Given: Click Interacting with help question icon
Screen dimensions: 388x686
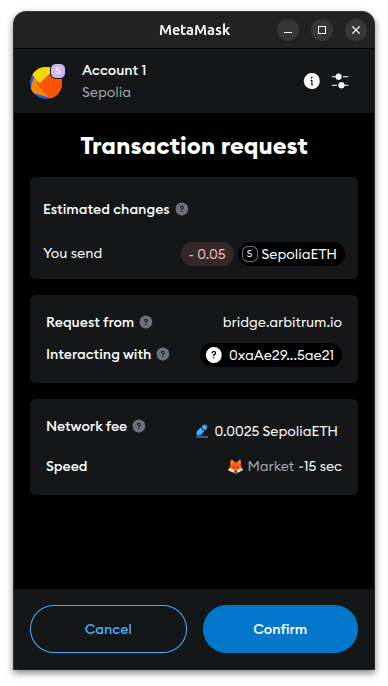Looking at the screenshot, I should coord(163,354).
